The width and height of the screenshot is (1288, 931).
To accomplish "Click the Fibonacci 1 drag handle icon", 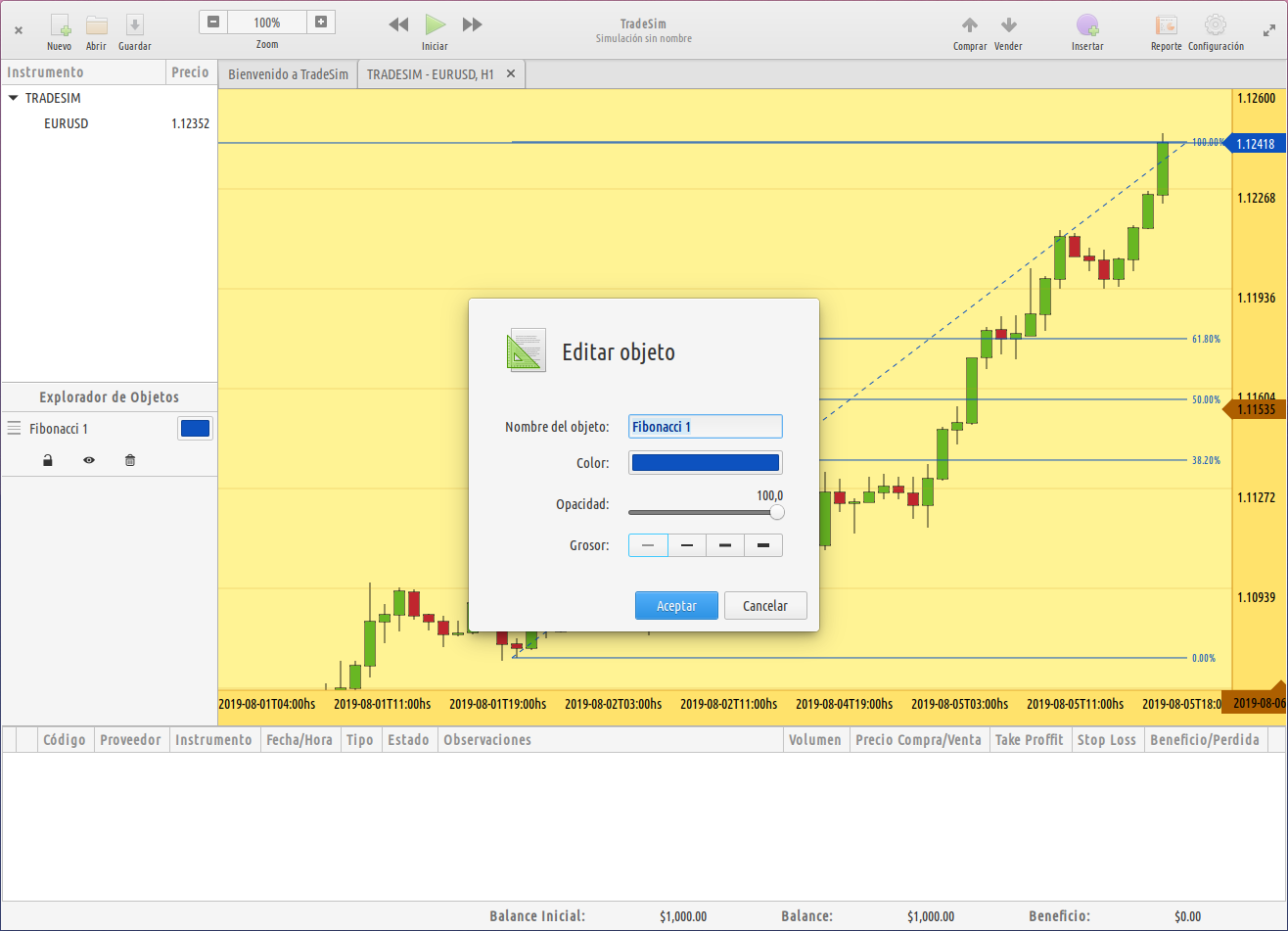I will click(x=14, y=428).
